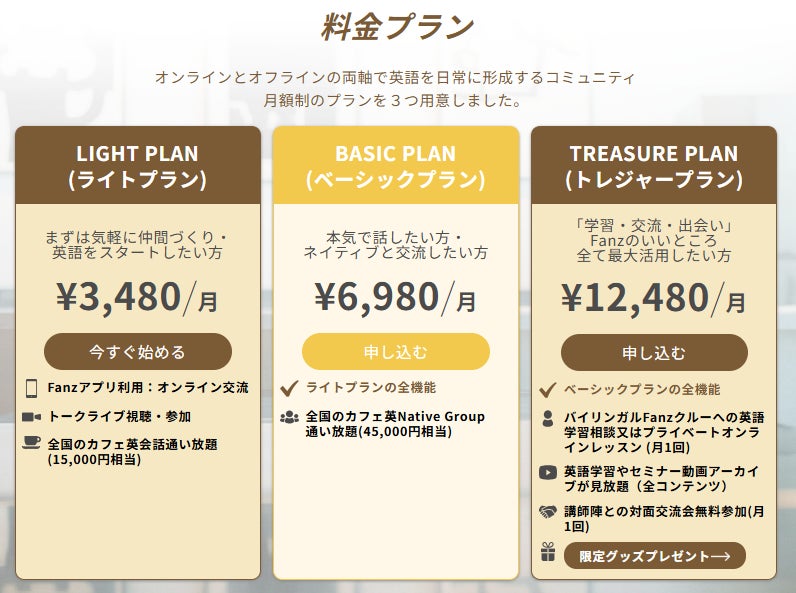Click the 料金プラン page heading
Viewport: 796px width, 593px height.
click(x=397, y=28)
